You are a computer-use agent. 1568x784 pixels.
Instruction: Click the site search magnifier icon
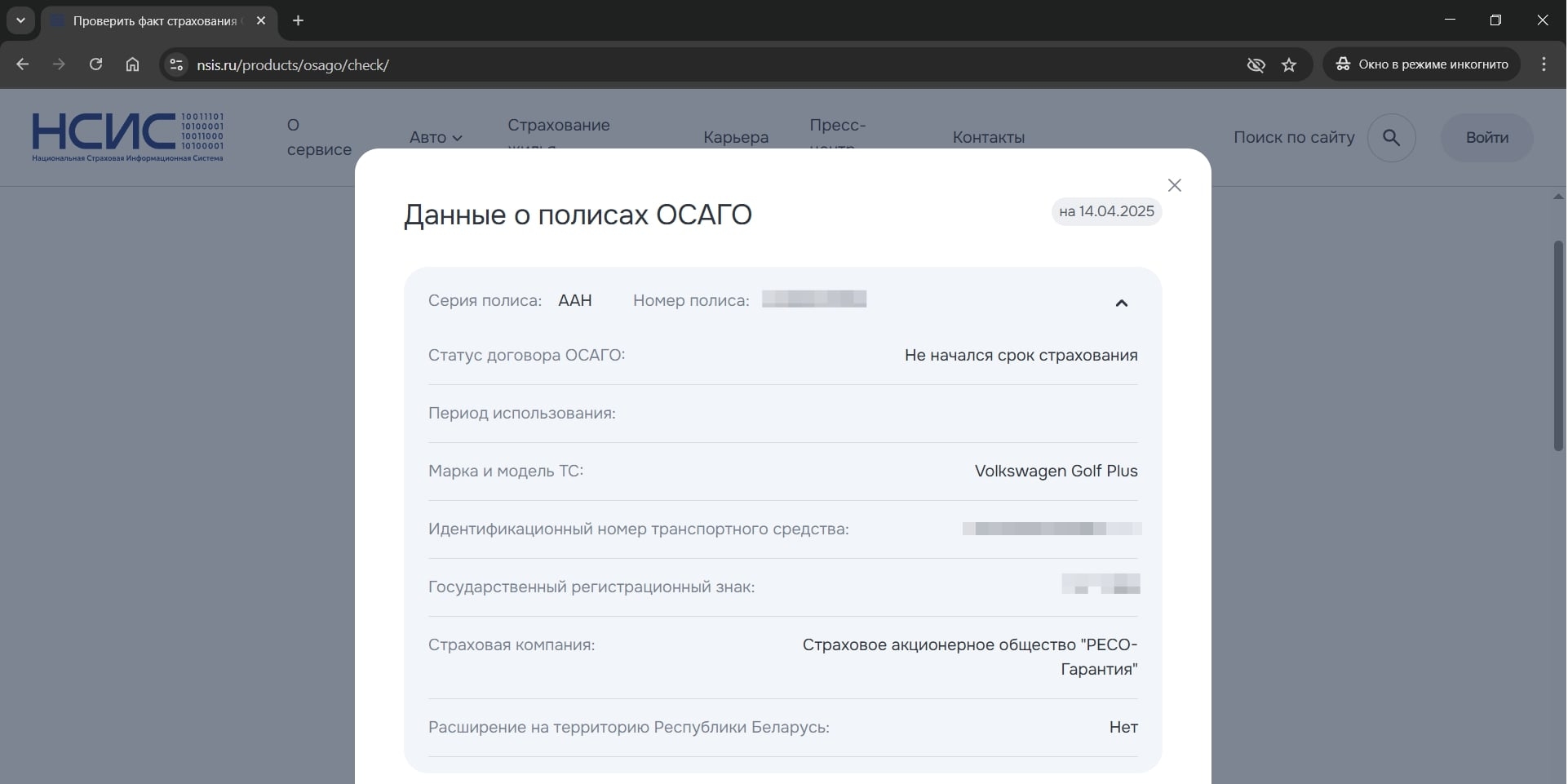[1391, 138]
